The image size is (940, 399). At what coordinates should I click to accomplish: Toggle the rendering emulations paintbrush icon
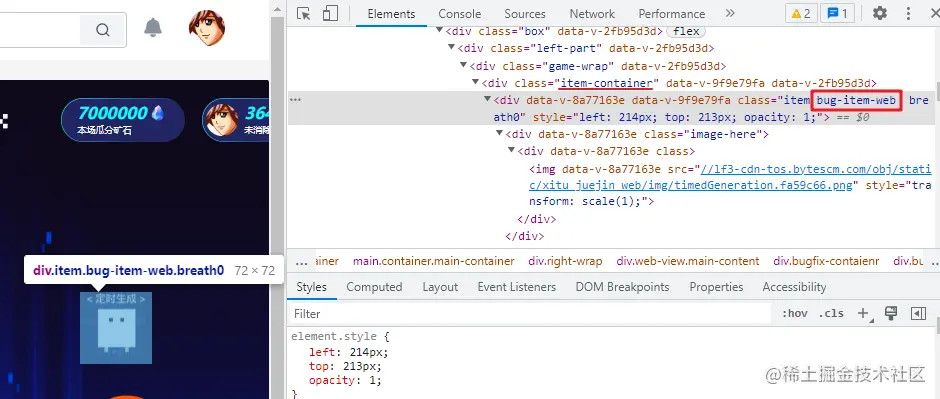(x=891, y=313)
